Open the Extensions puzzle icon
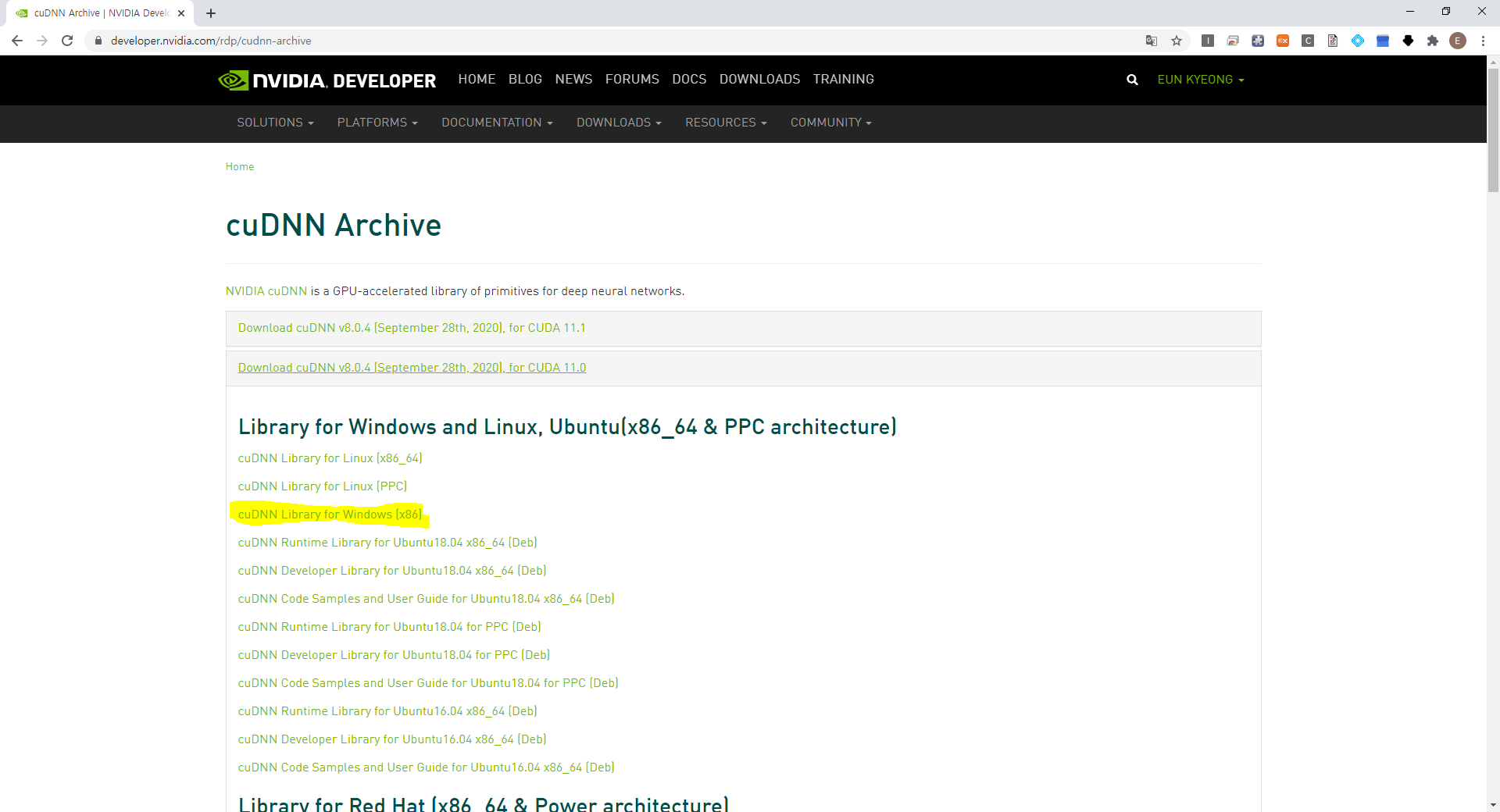1500x812 pixels. coord(1433,41)
